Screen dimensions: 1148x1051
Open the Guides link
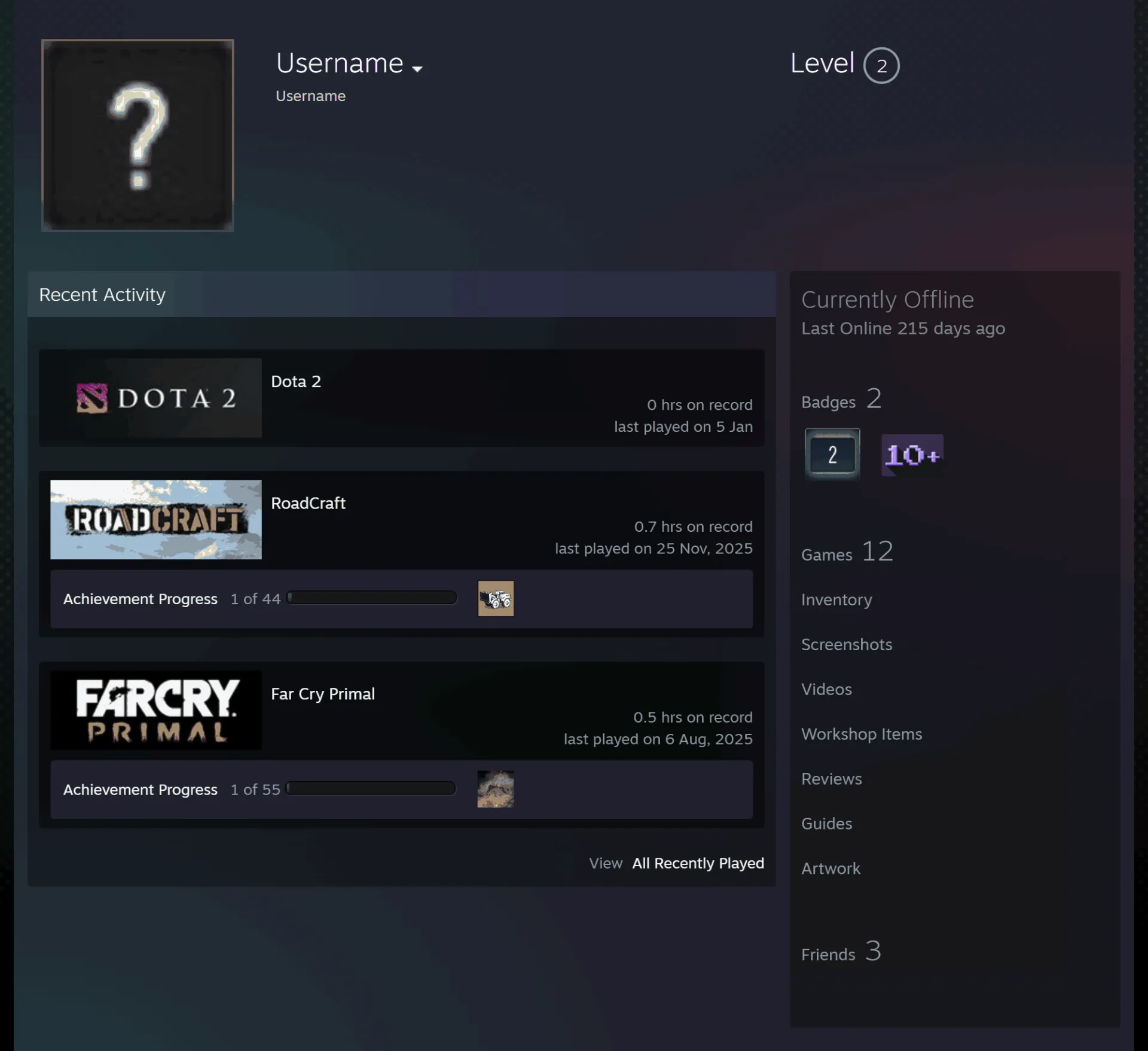click(x=826, y=824)
